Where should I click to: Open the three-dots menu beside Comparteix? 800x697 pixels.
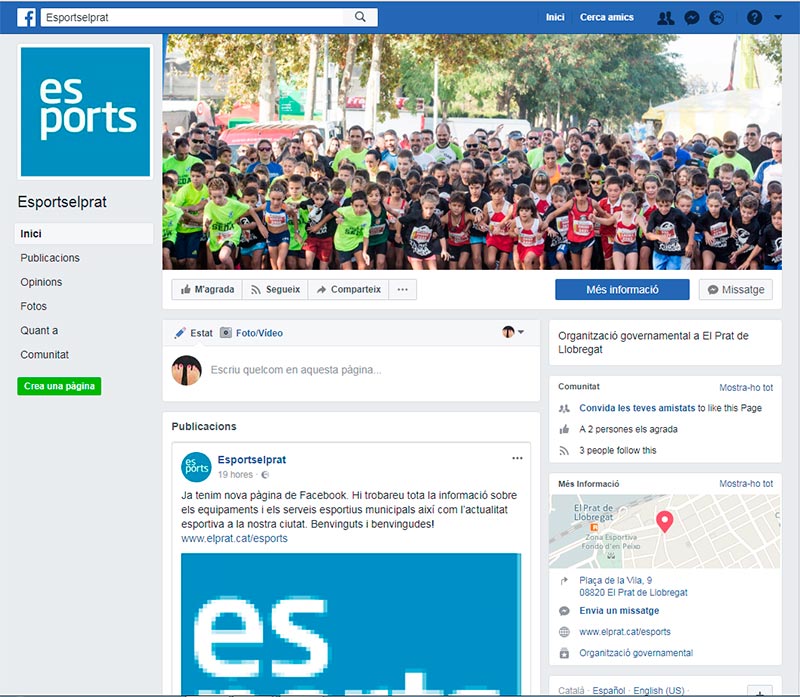click(403, 289)
